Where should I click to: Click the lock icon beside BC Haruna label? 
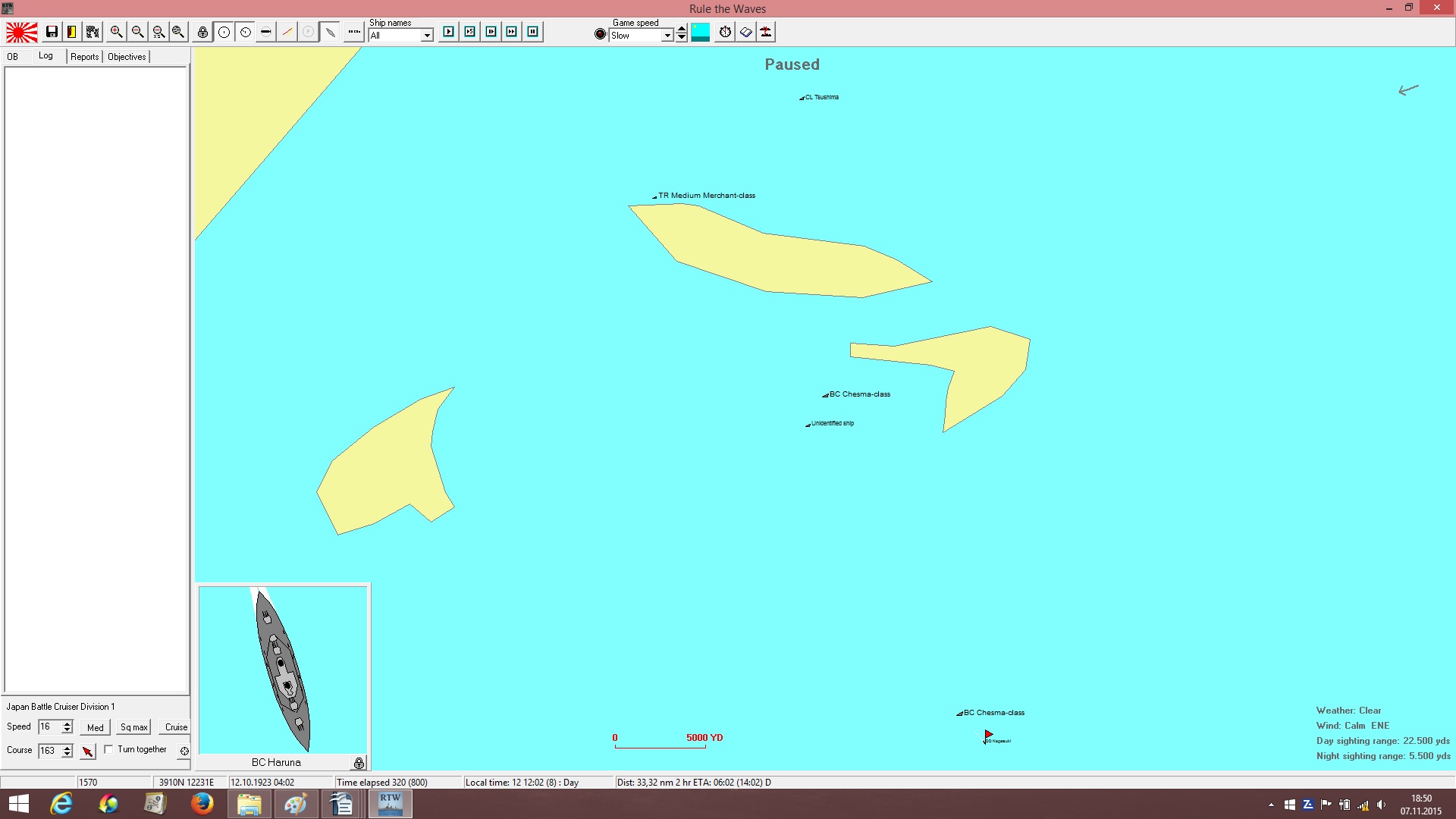[x=359, y=763]
